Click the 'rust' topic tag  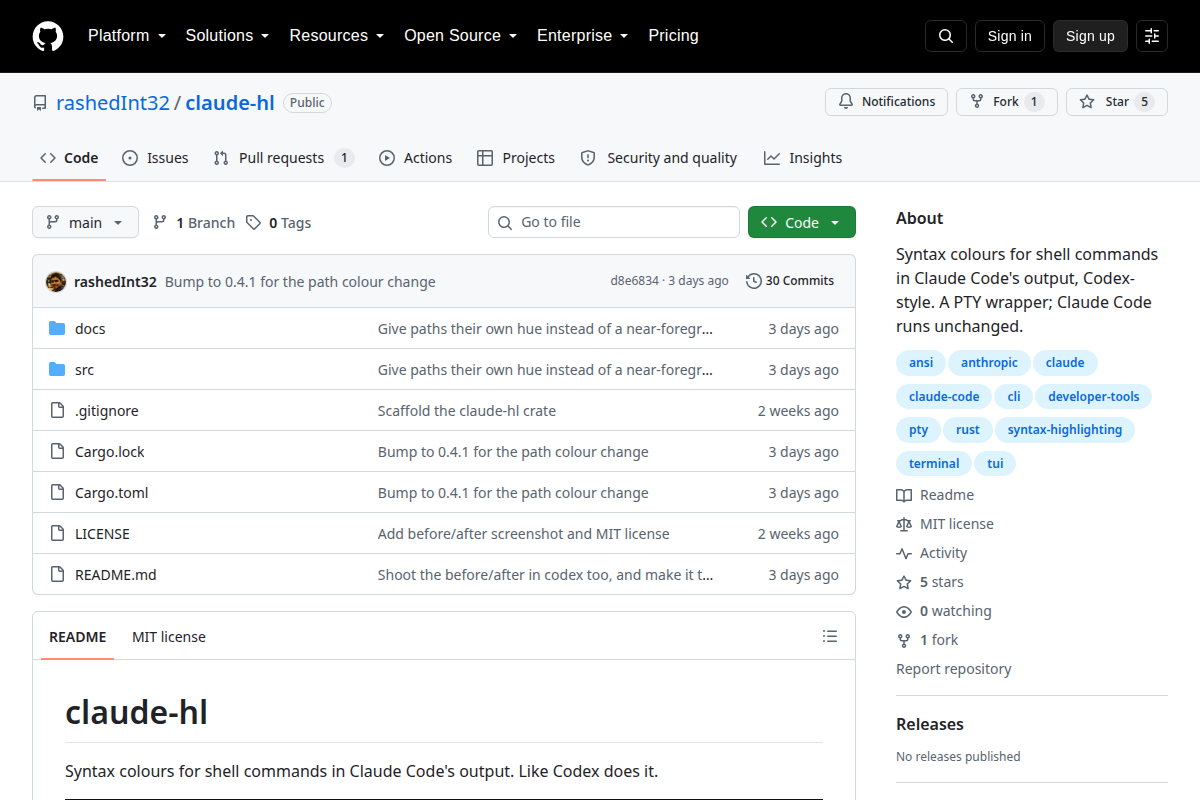(x=968, y=430)
